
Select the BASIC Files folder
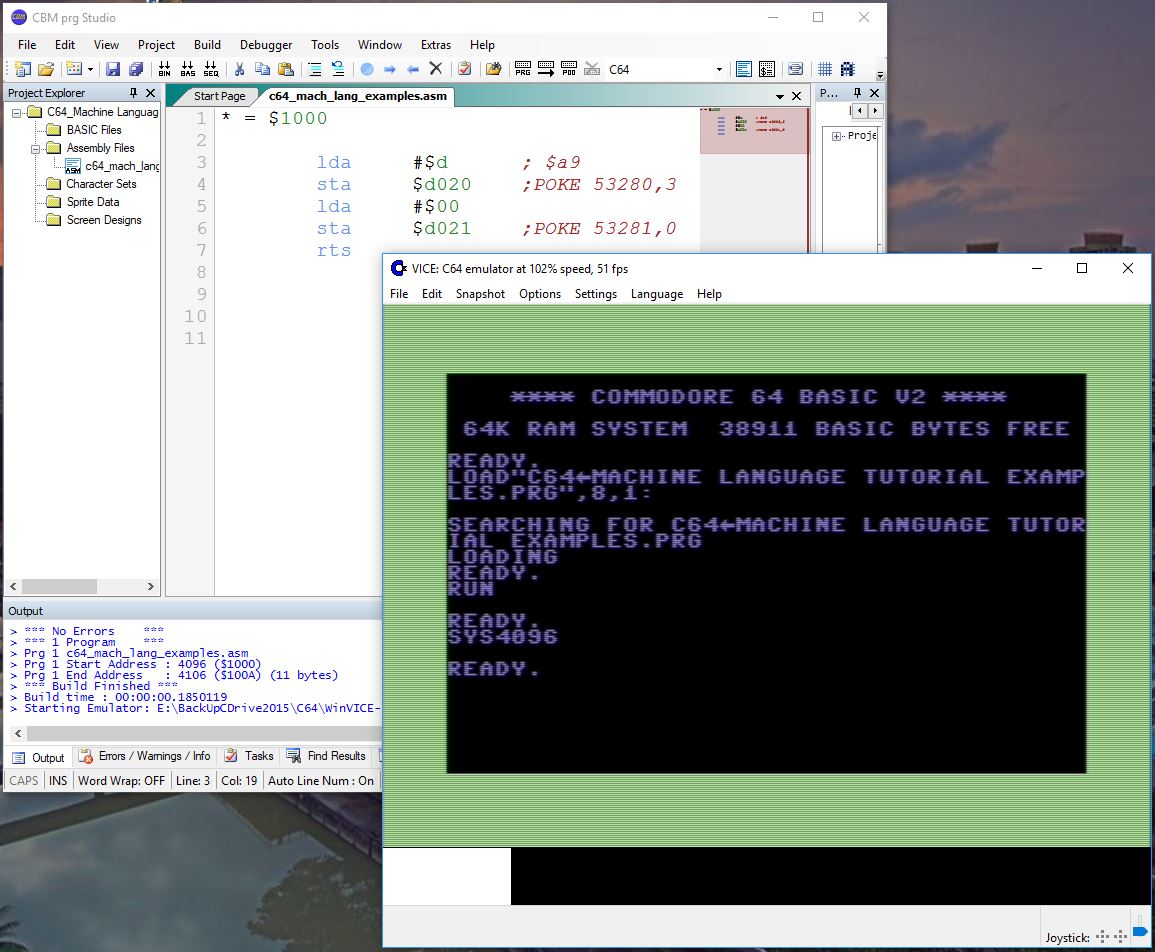[x=94, y=130]
